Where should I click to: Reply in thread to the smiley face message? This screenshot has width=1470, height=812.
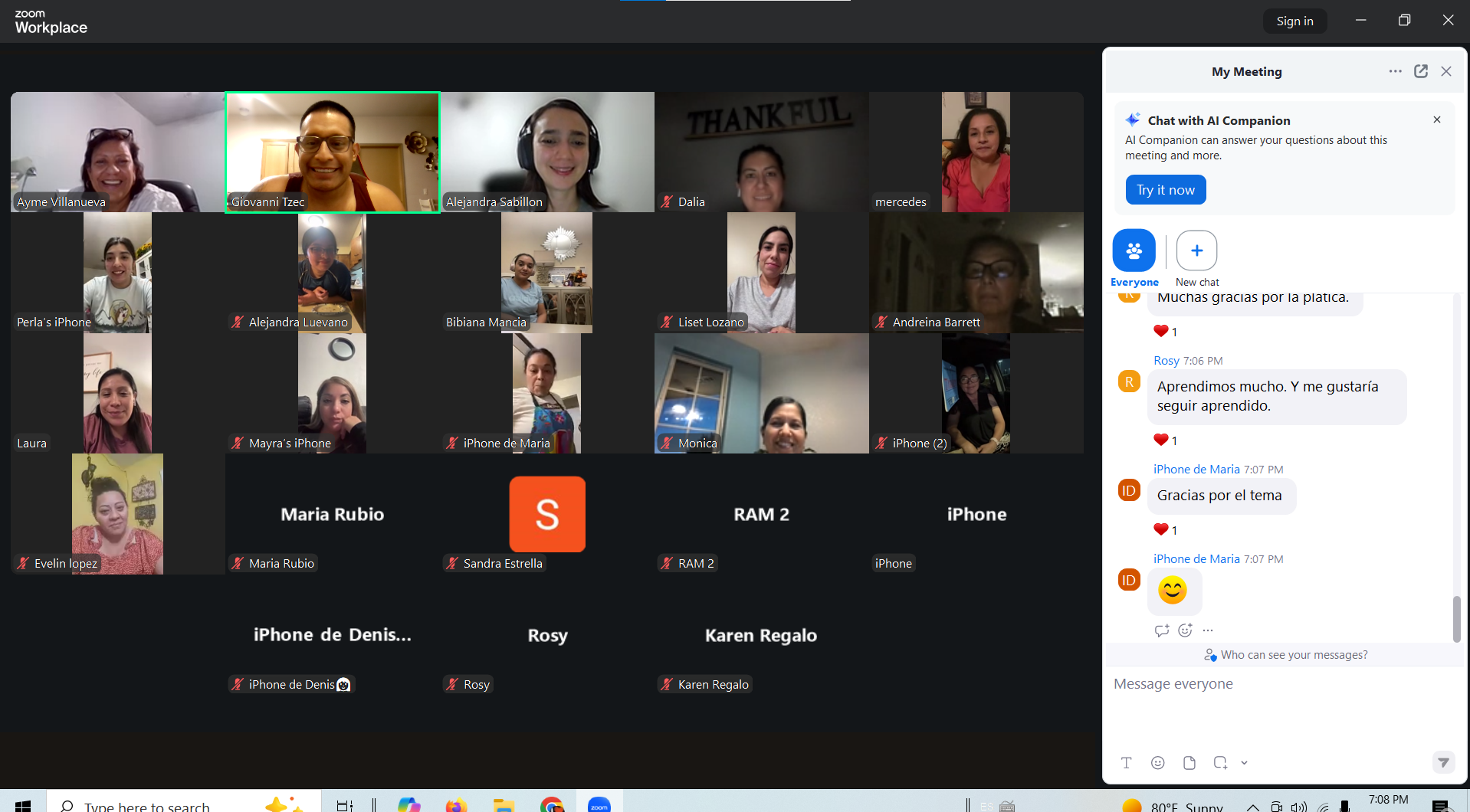pyautogui.click(x=1161, y=630)
